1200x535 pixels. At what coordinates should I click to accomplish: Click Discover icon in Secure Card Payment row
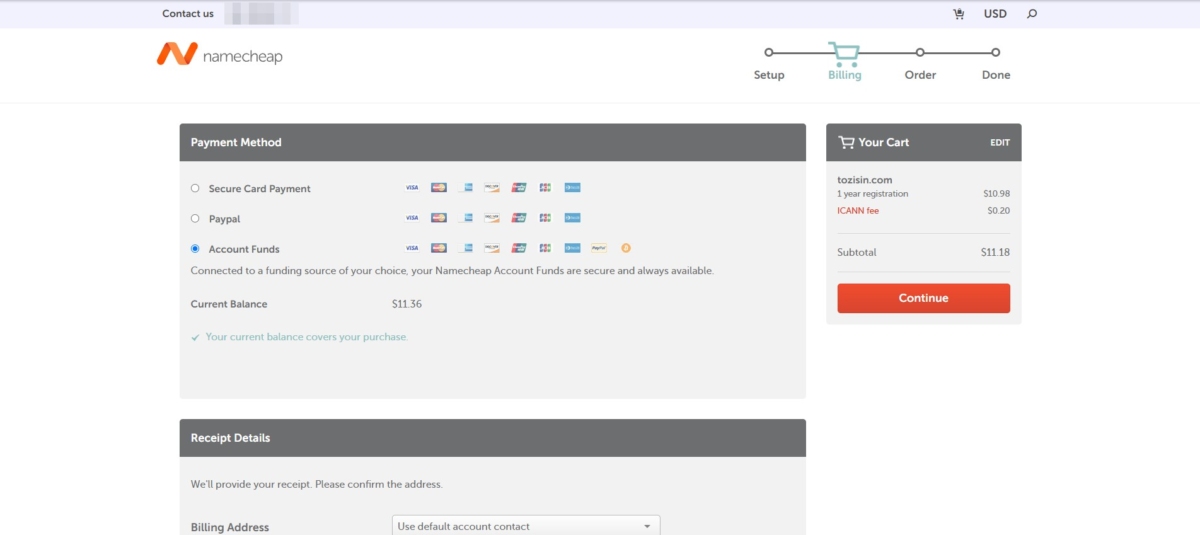pos(492,187)
